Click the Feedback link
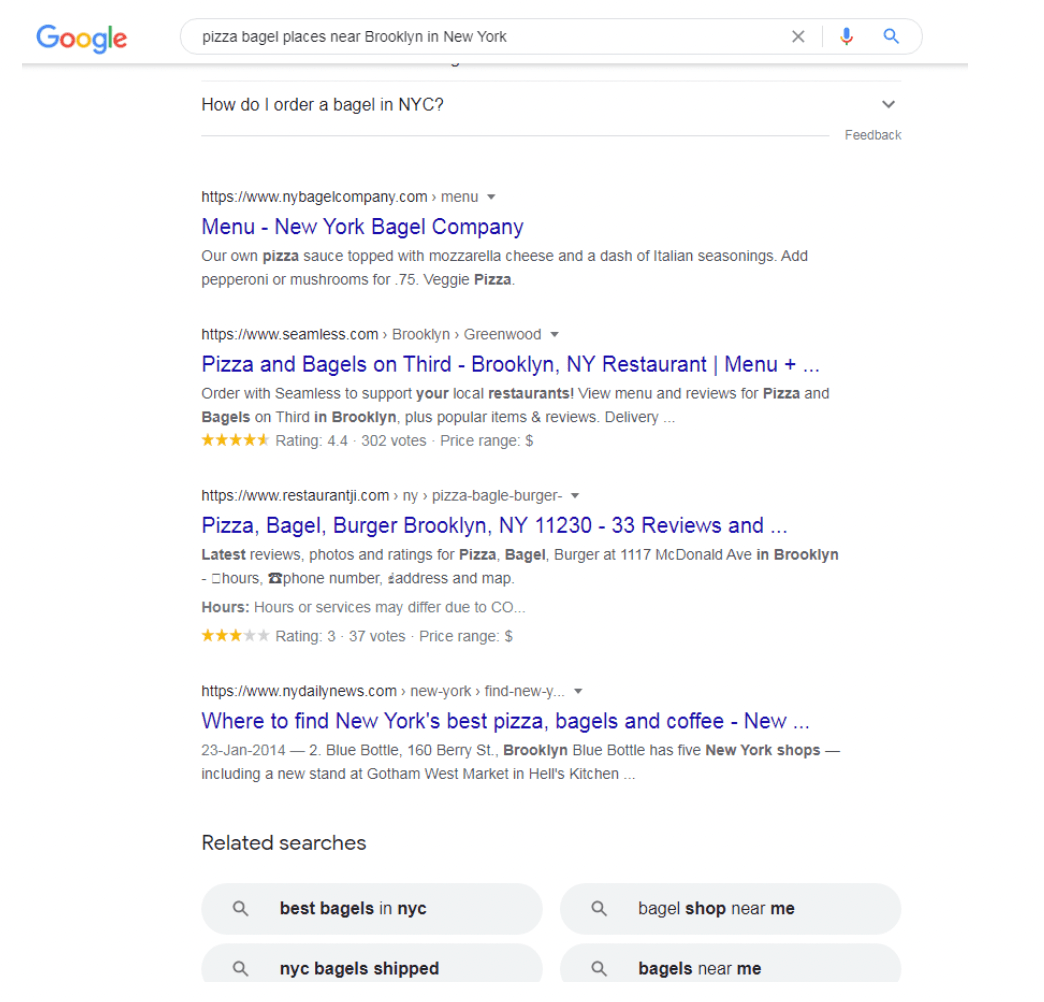 [x=872, y=135]
